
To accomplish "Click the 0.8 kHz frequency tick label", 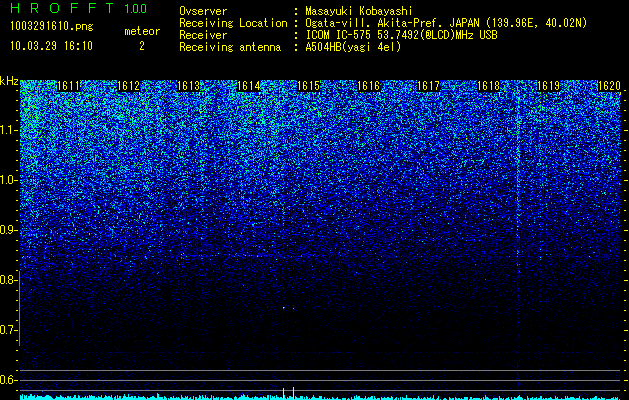I will pos(8,280).
